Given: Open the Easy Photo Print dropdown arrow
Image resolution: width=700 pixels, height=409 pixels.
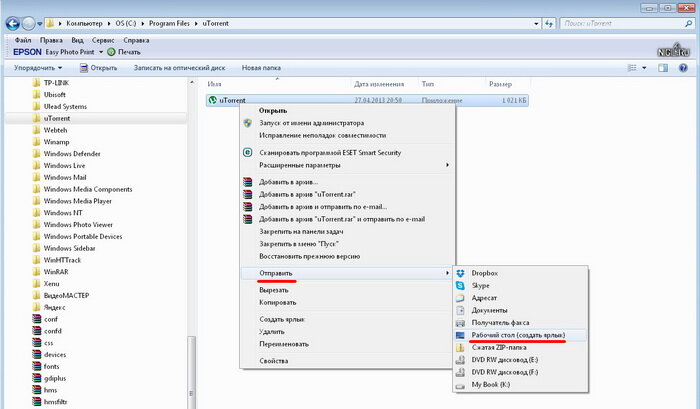Looking at the screenshot, I should tap(101, 52).
